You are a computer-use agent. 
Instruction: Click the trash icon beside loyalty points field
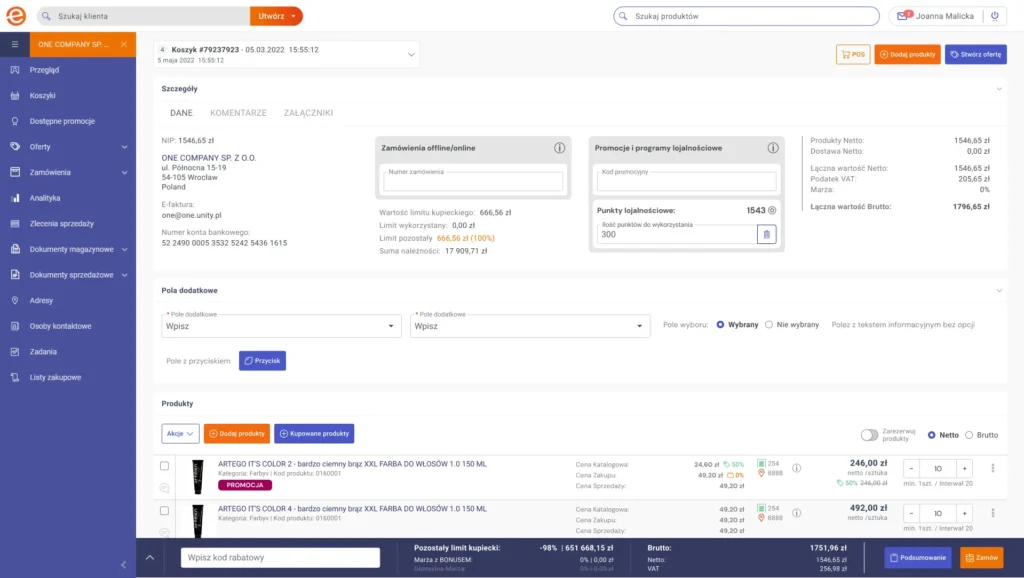[766, 234]
